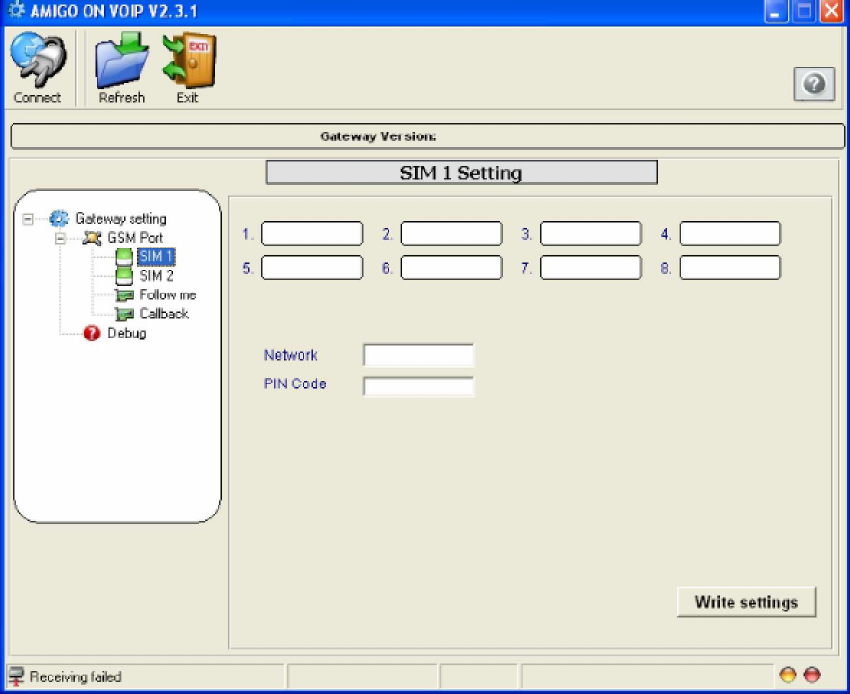This screenshot has height=694, width=850.
Task: Click the Connect toolbar icon
Action: coord(38,61)
